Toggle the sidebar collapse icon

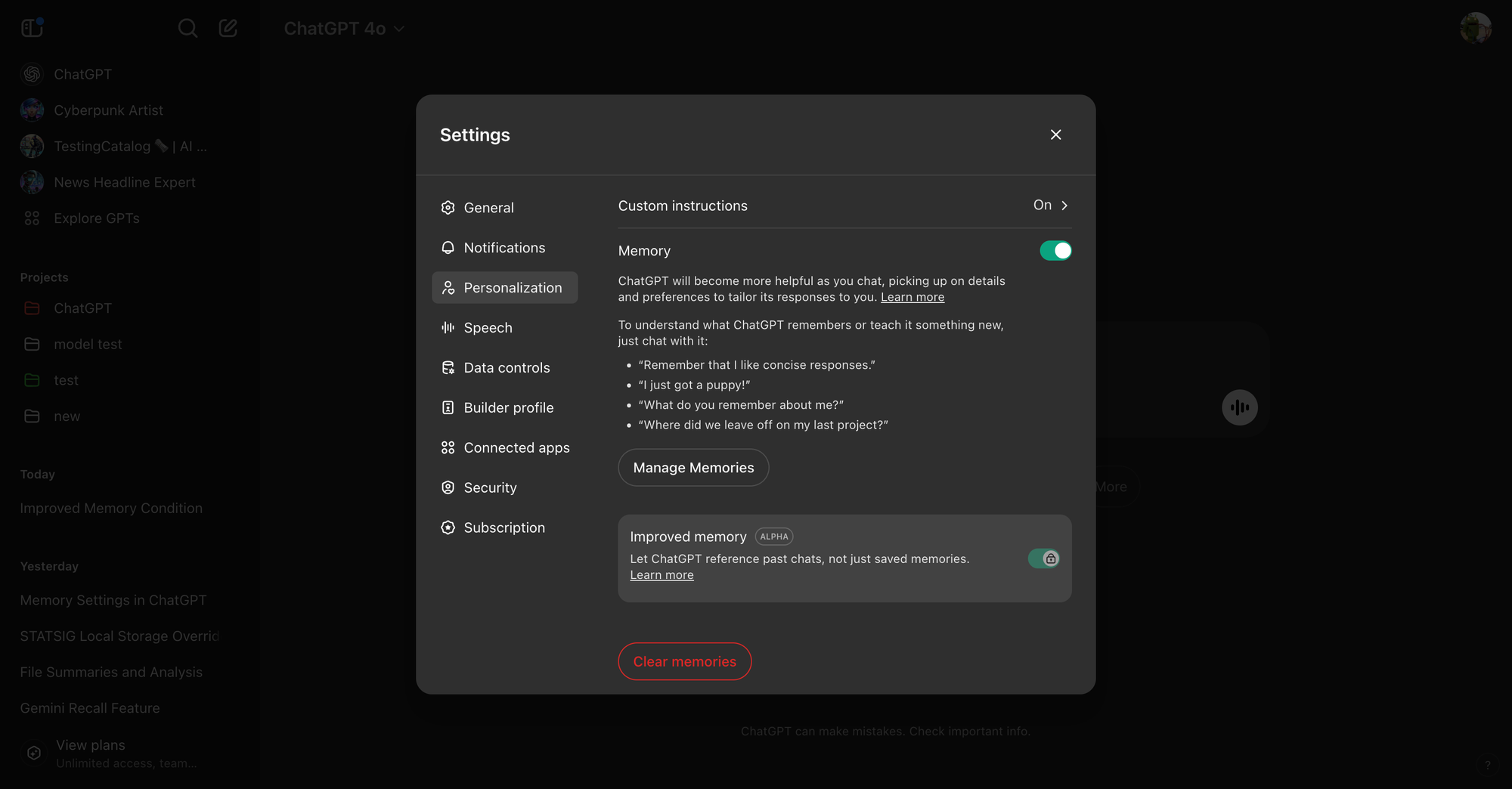31,27
